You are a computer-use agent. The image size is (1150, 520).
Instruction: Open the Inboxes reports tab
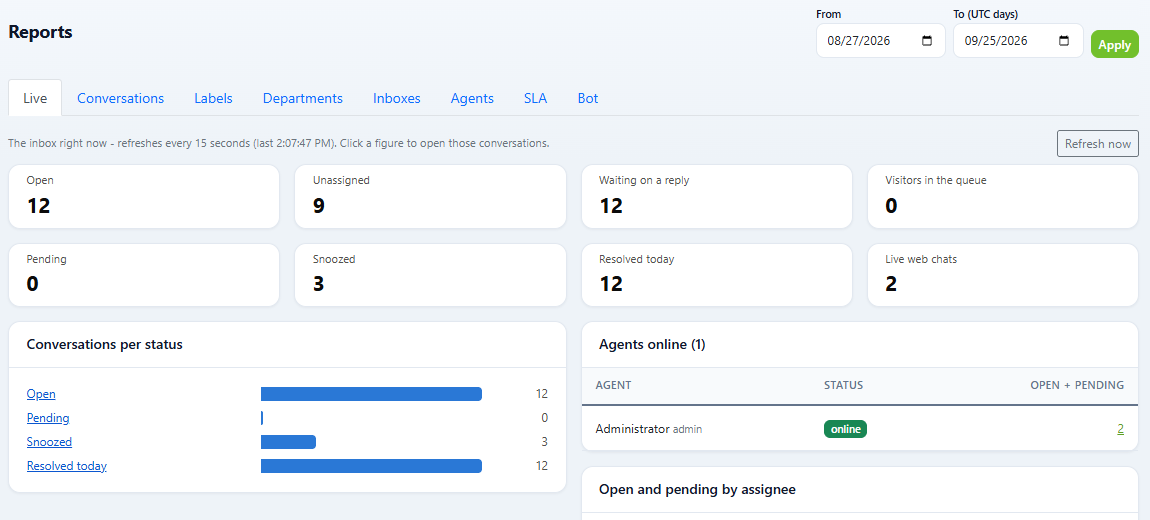(x=397, y=98)
